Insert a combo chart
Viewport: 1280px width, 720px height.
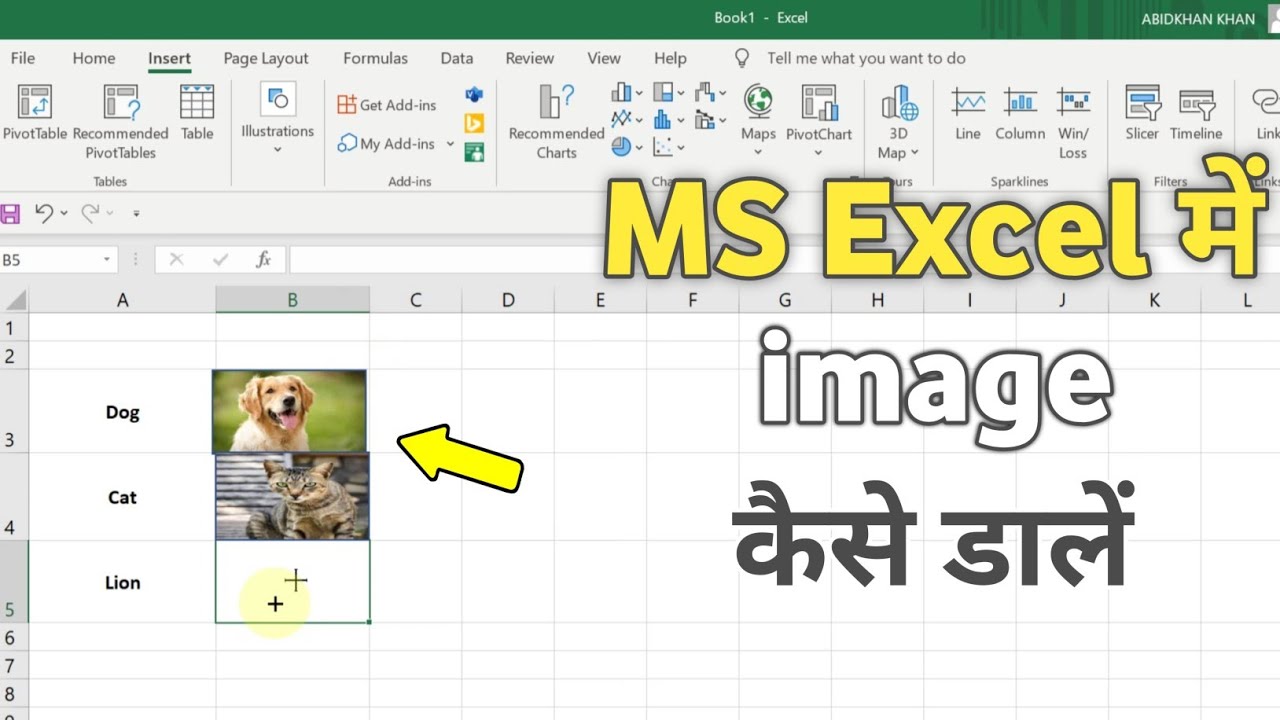pos(706,120)
